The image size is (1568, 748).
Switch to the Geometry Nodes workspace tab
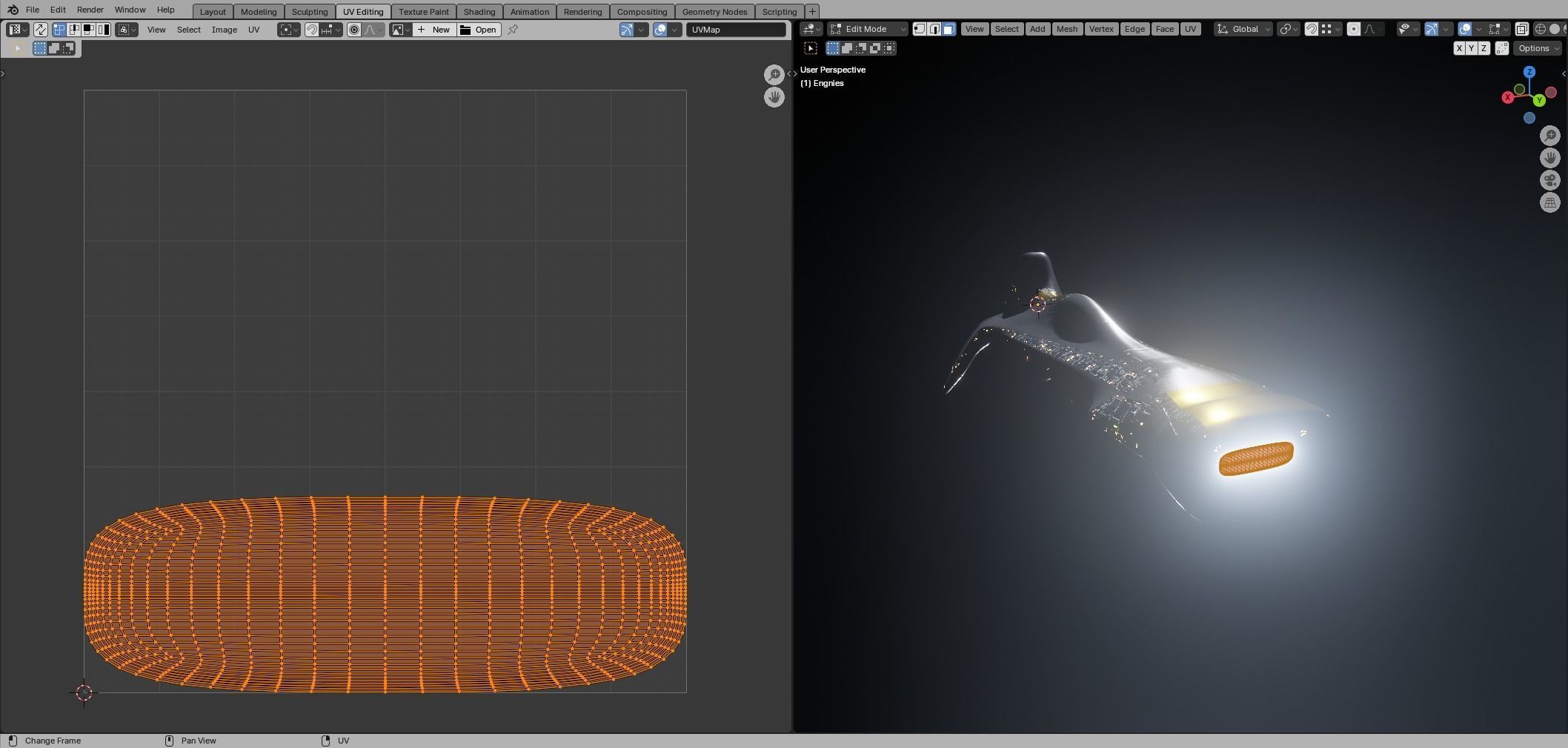point(714,12)
